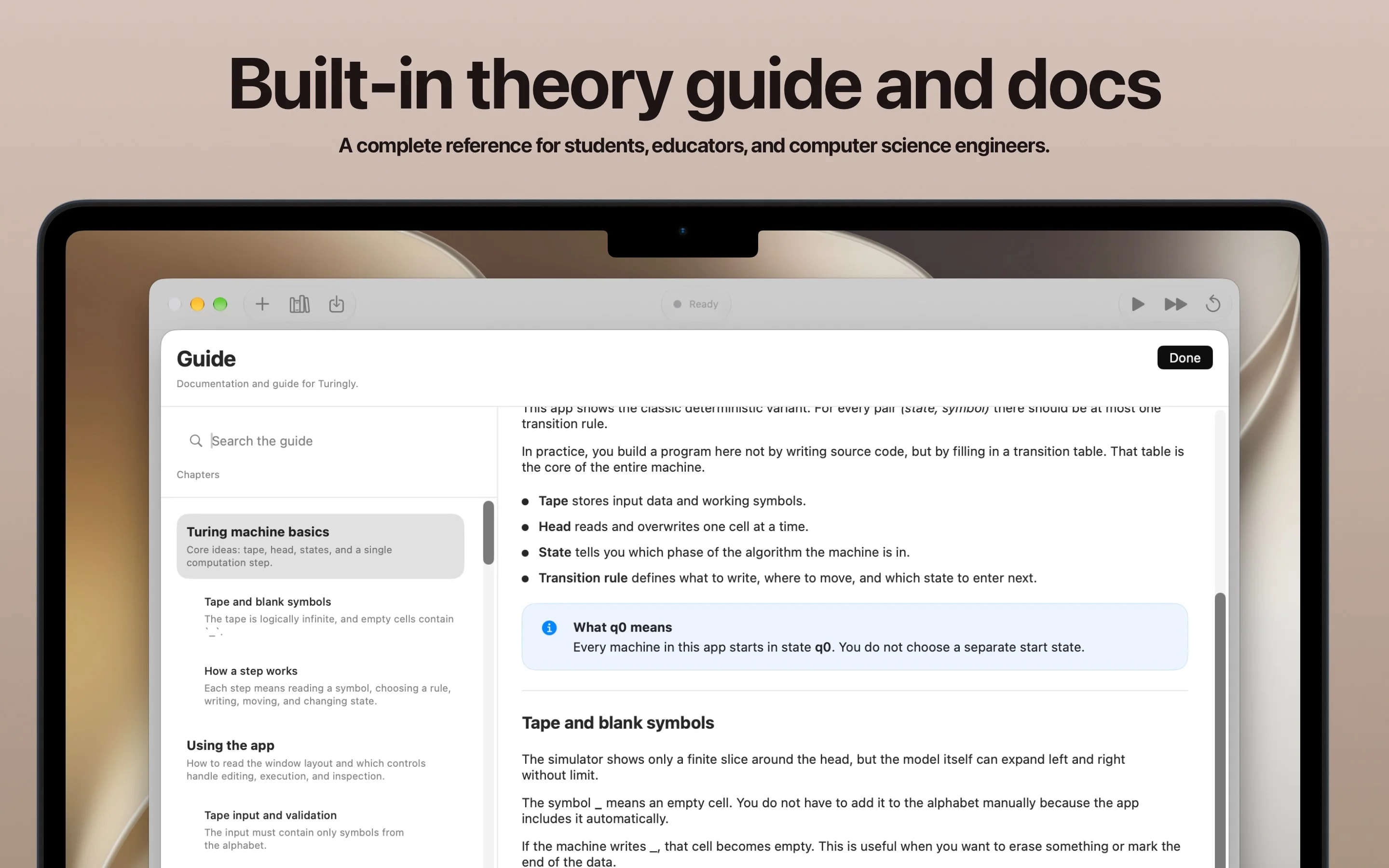Click the info icon in What q0 means
Screen dimensions: 1389x868
coord(549,627)
